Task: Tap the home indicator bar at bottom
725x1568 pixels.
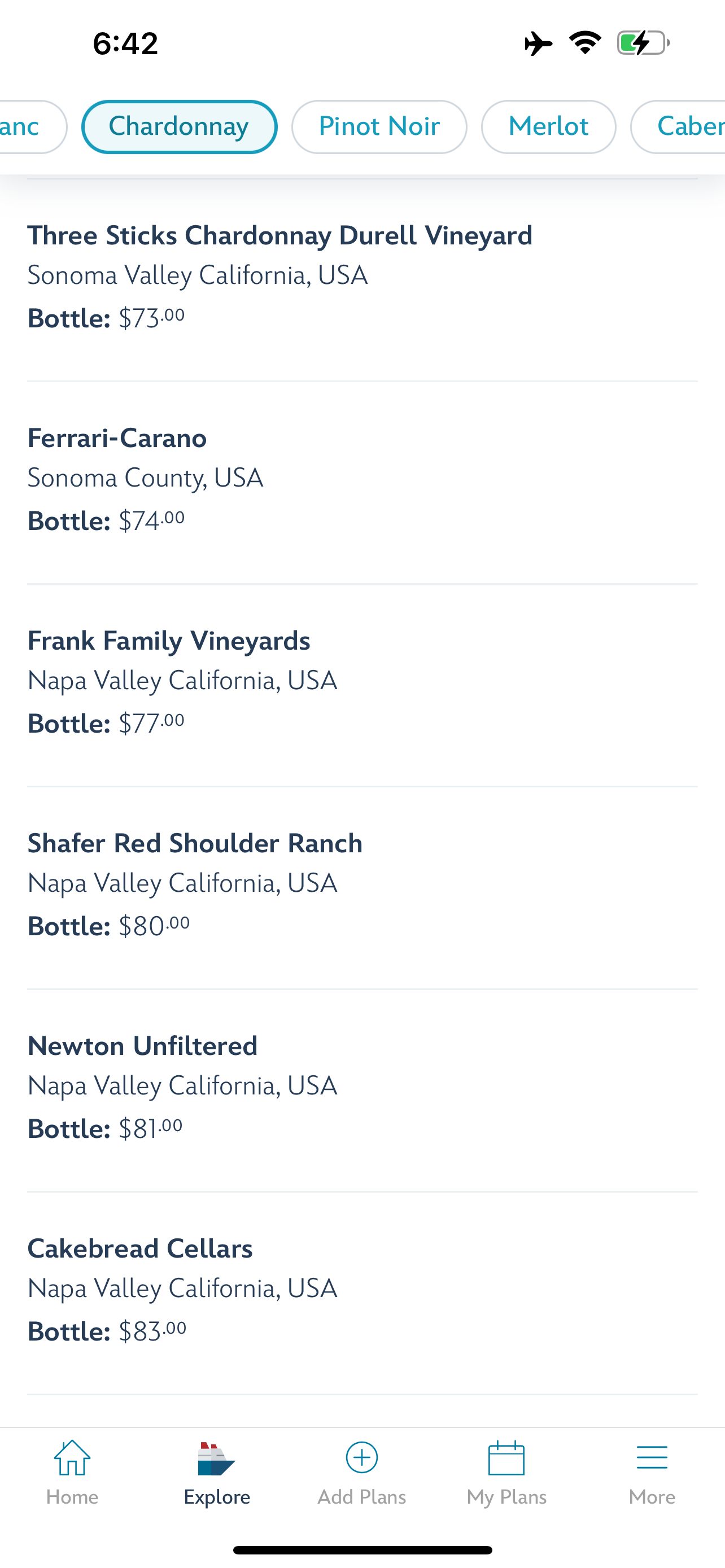Action: coord(362,1550)
